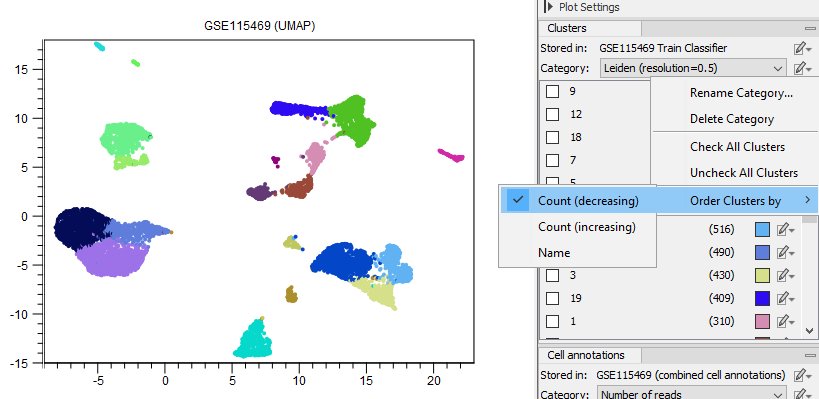Check the box for cluster 3
This screenshot has width=819, height=399.
coord(552,275)
